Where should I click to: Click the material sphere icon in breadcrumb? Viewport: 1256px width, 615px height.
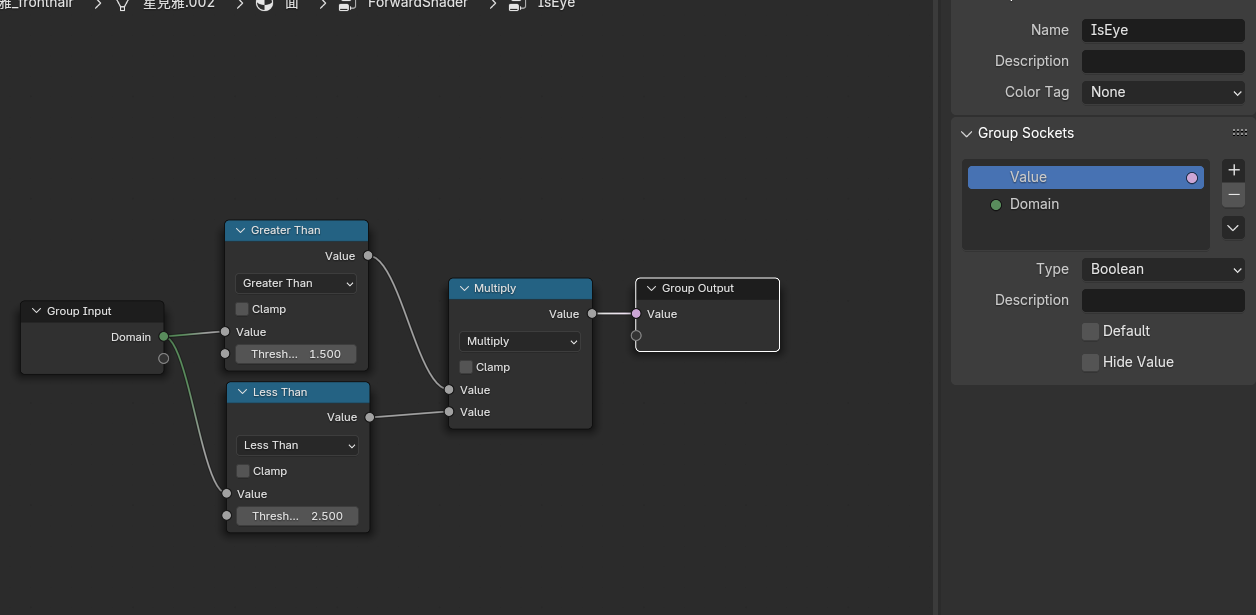click(x=264, y=5)
